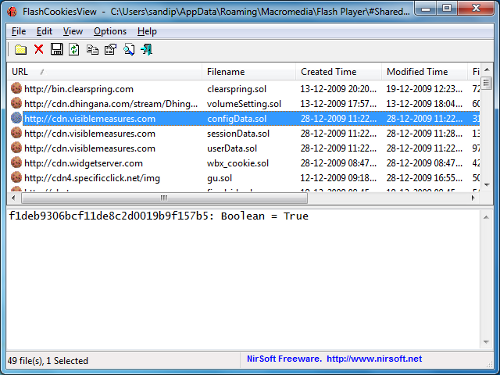500x375 pixels.
Task: Click the exit toolbar icon
Action: (x=146, y=50)
